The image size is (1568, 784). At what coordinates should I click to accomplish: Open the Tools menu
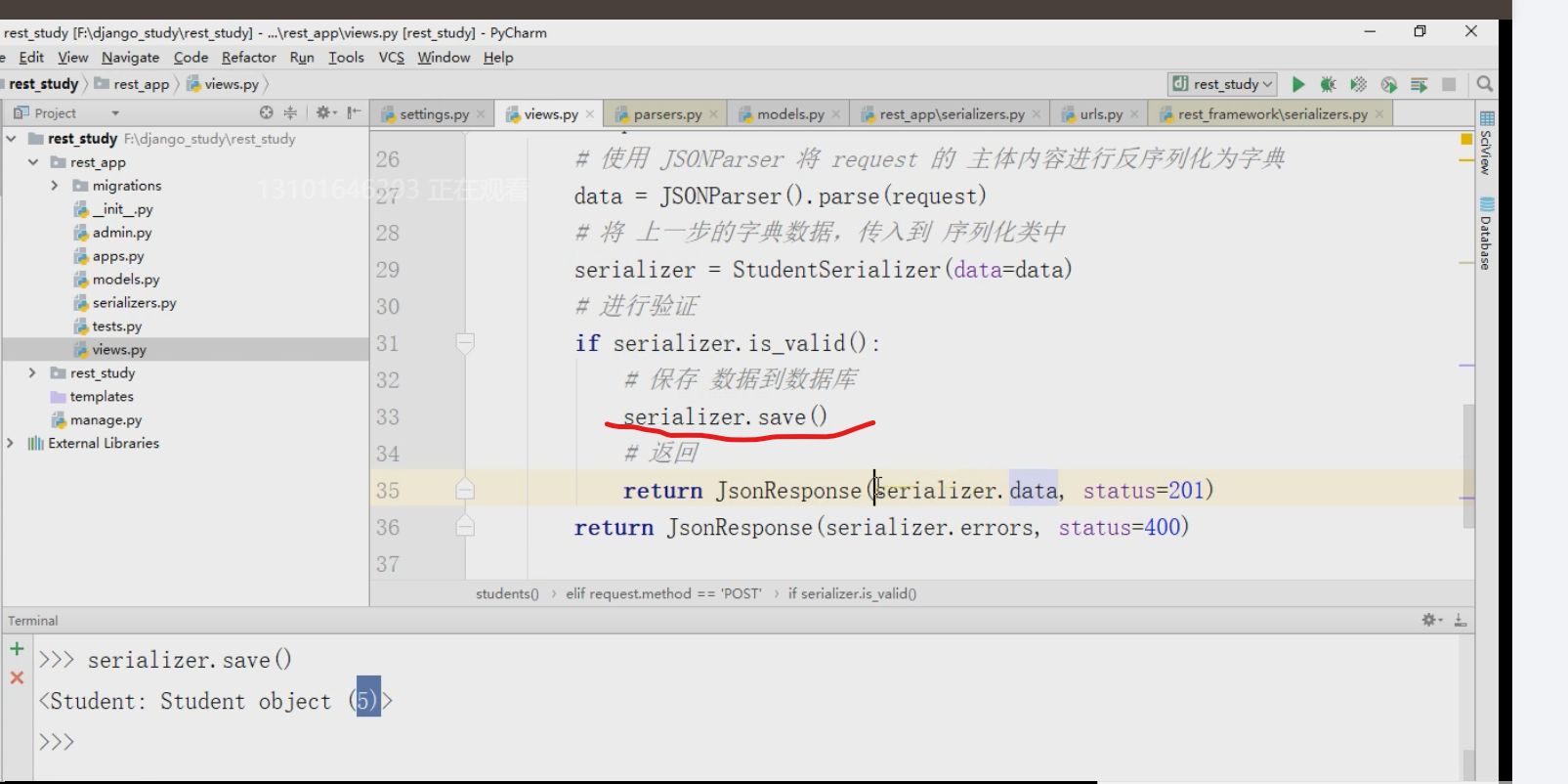[x=346, y=58]
